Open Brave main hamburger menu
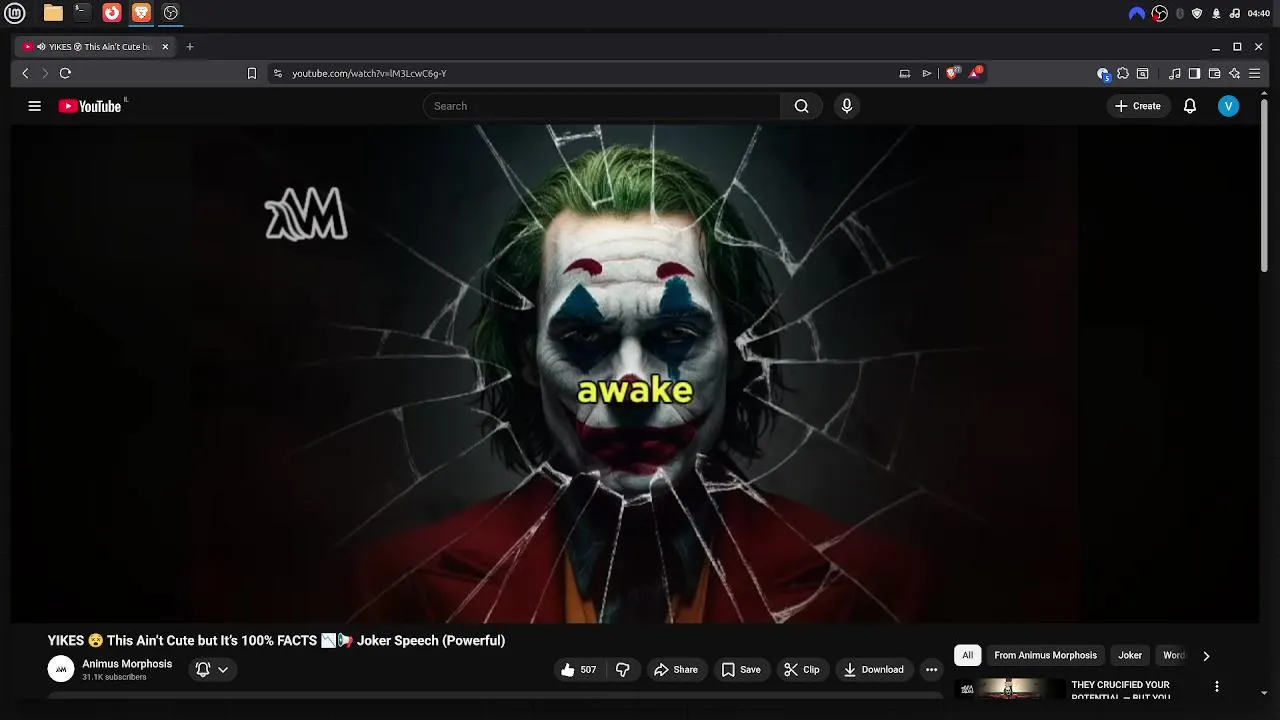The width and height of the screenshot is (1280, 720). (1254, 73)
